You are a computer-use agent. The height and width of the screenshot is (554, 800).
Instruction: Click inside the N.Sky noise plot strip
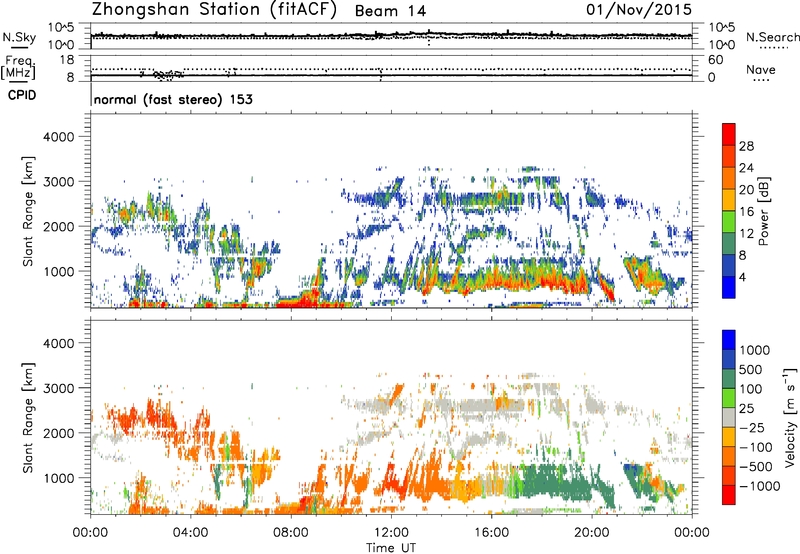(391, 36)
